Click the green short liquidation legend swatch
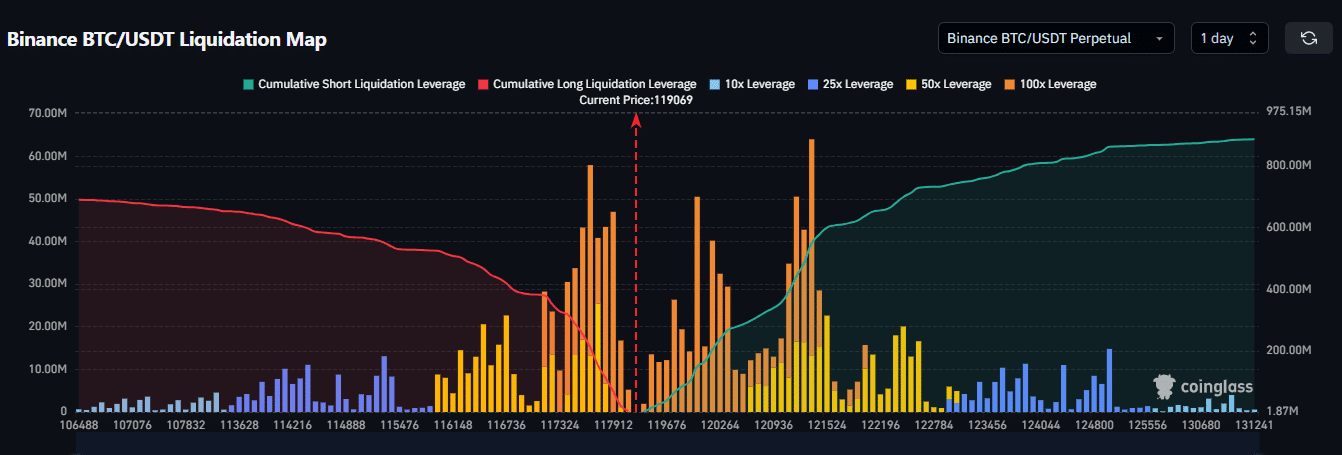Image resolution: width=1342 pixels, height=455 pixels. click(x=248, y=84)
